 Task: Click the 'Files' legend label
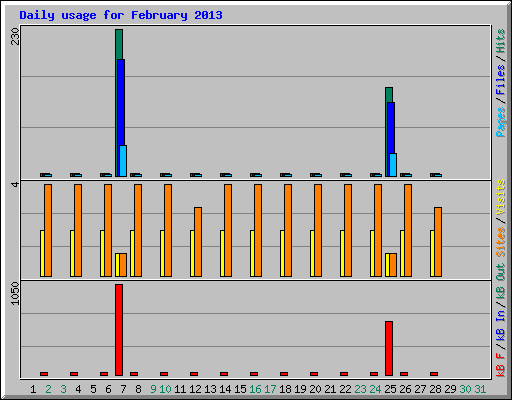pos(500,80)
